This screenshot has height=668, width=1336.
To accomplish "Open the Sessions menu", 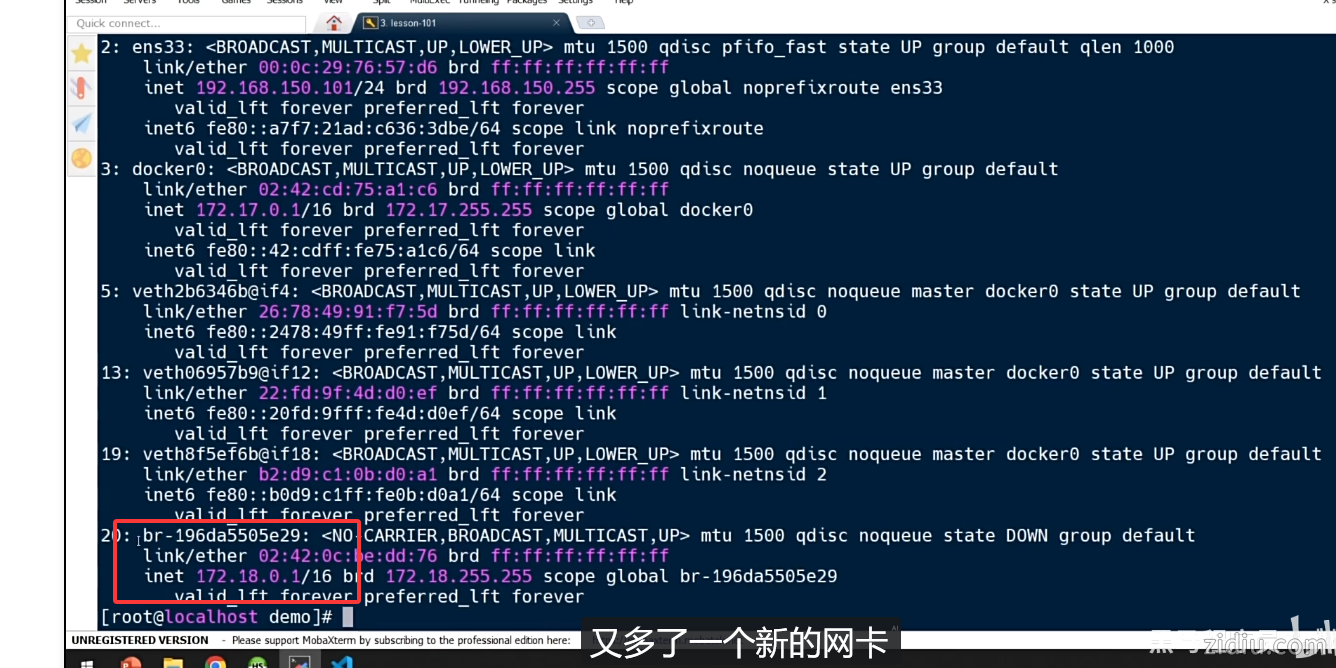I will 284,2.
